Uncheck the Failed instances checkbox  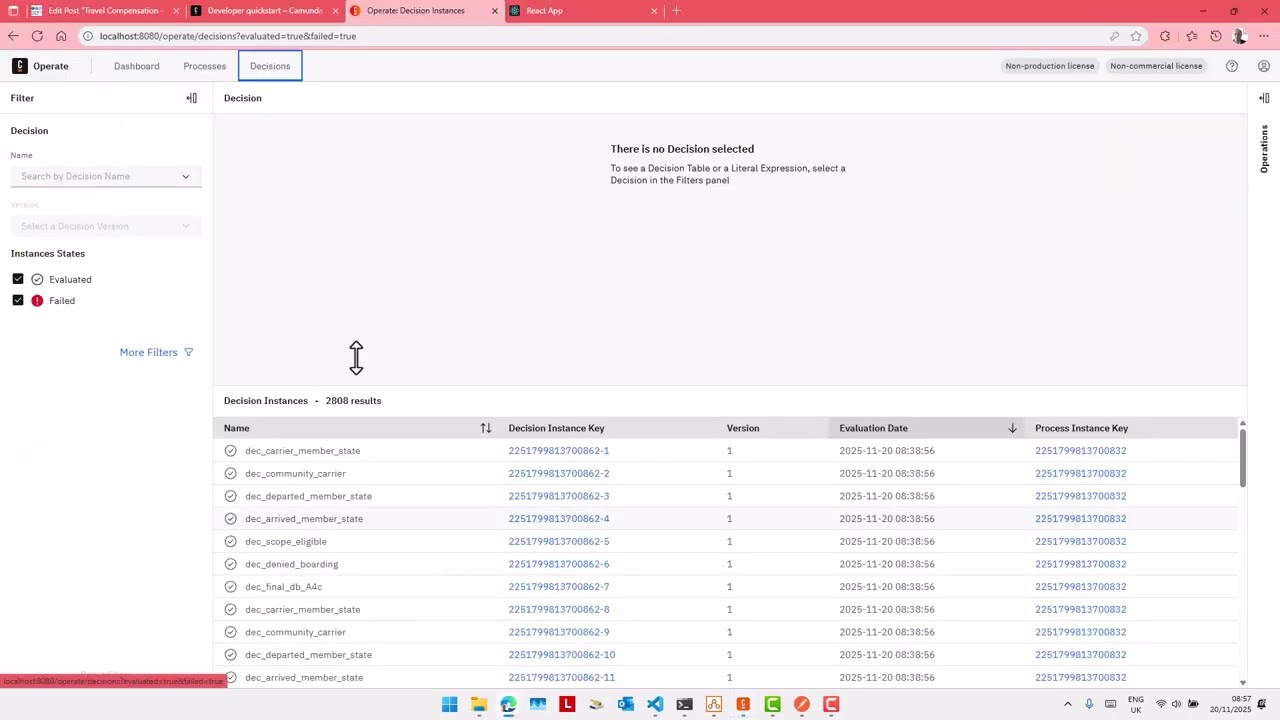coord(18,300)
